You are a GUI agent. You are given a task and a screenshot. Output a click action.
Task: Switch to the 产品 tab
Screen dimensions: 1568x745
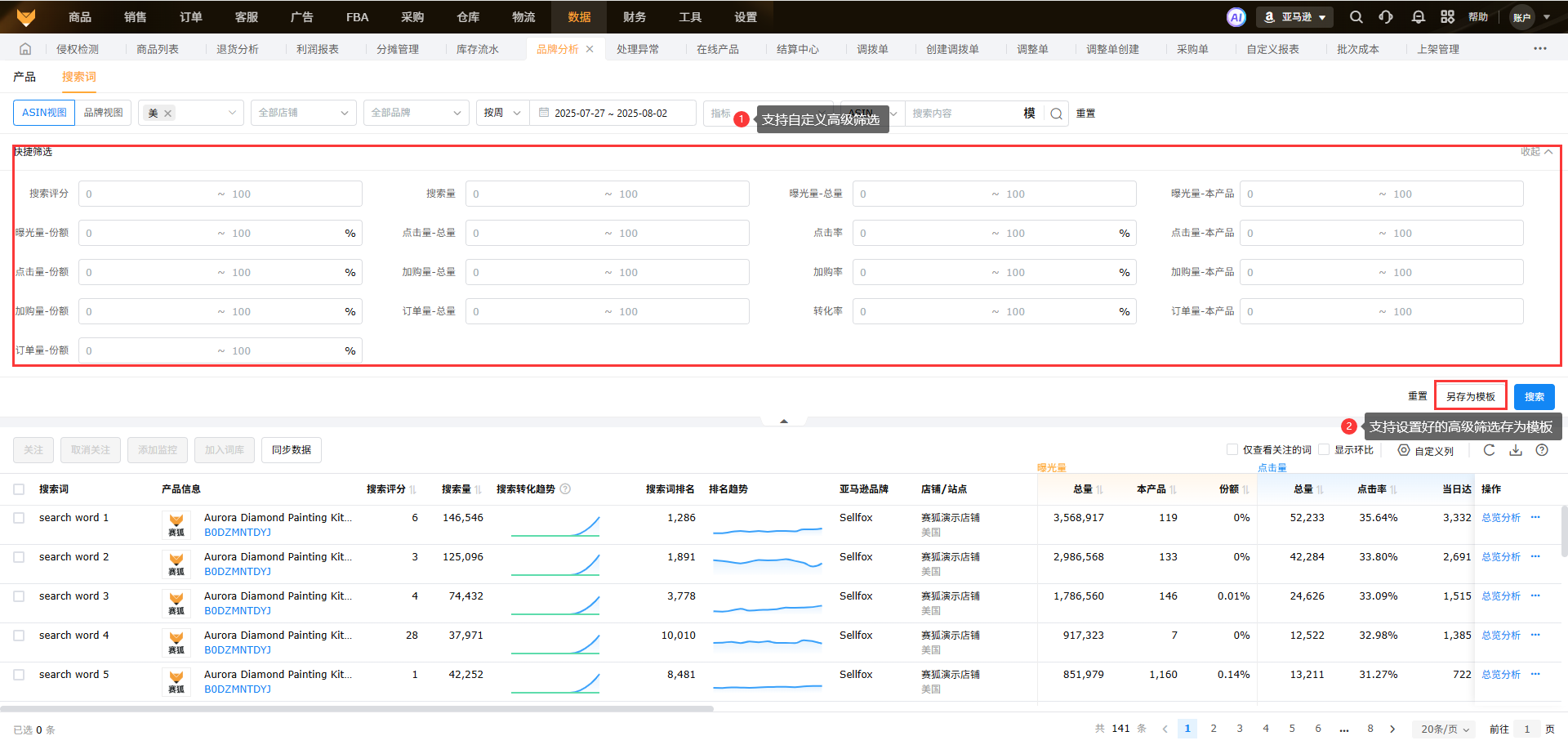[24, 77]
